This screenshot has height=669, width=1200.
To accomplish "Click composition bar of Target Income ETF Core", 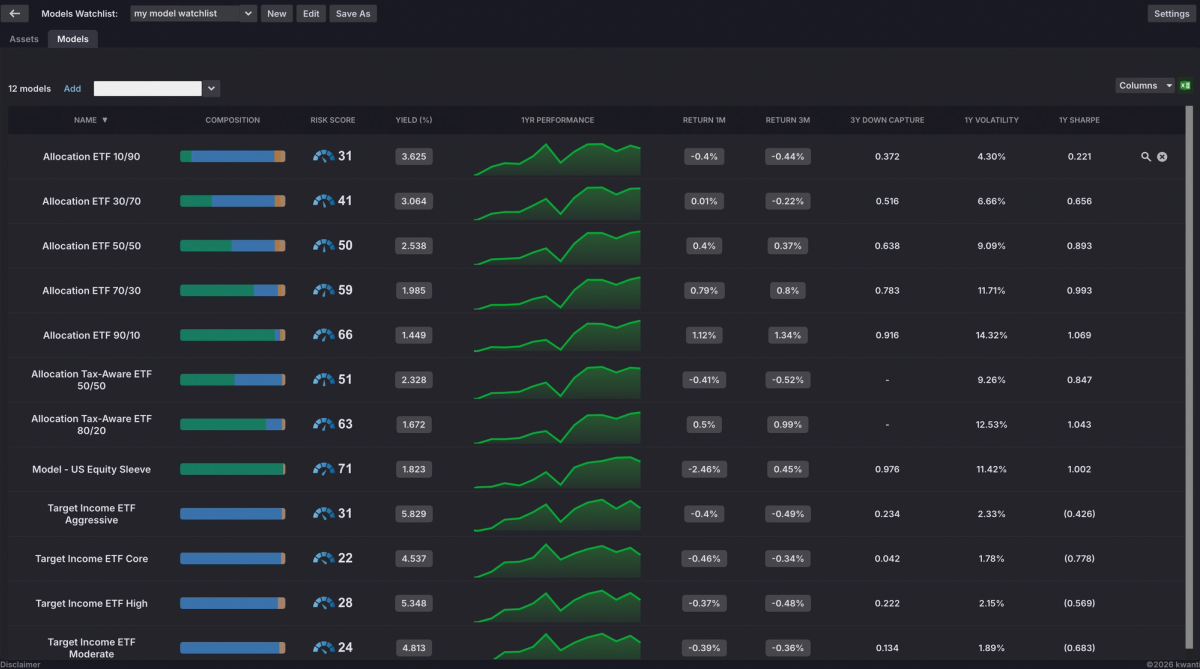I will [233, 558].
